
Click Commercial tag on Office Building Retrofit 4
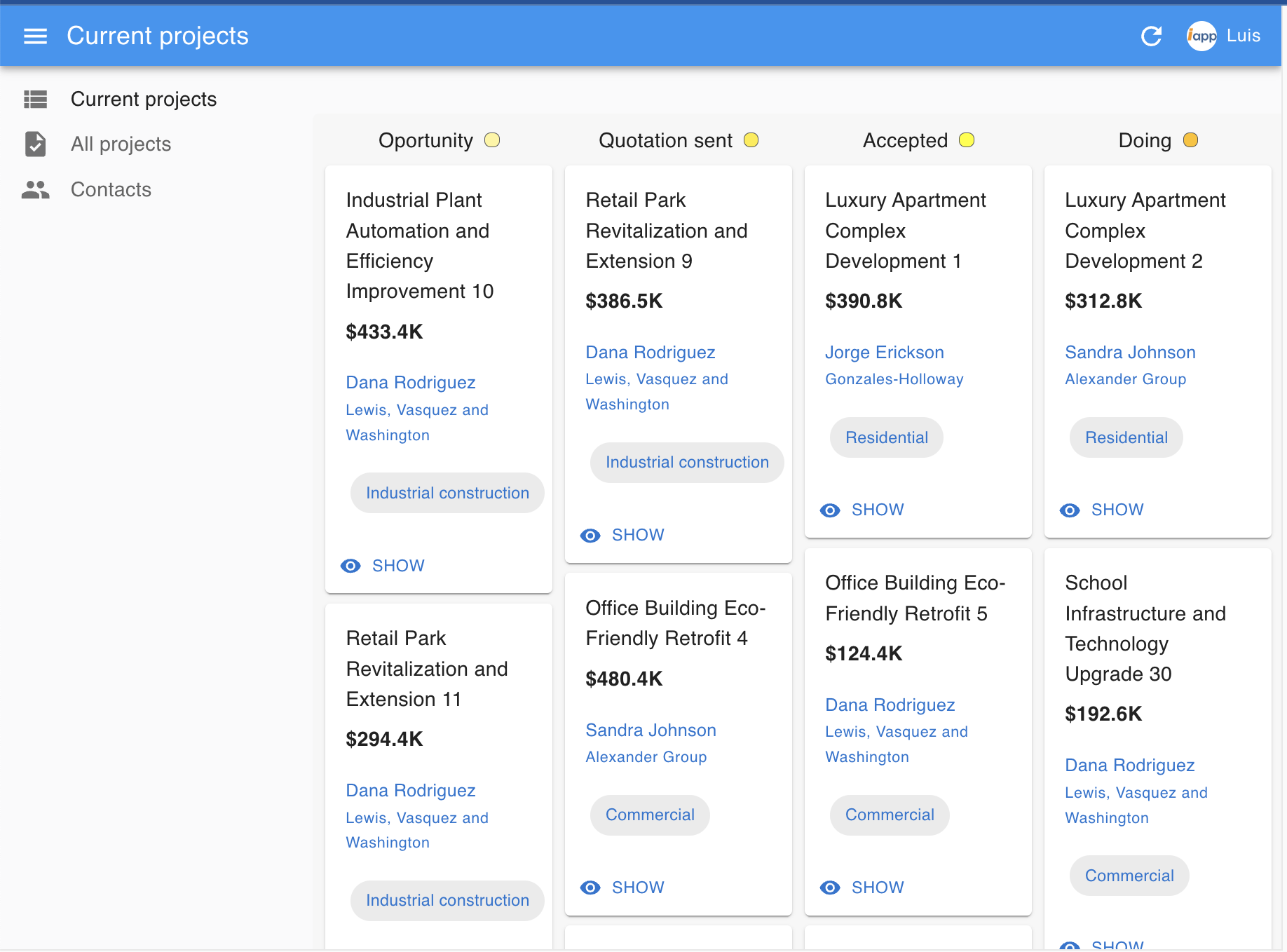click(650, 815)
